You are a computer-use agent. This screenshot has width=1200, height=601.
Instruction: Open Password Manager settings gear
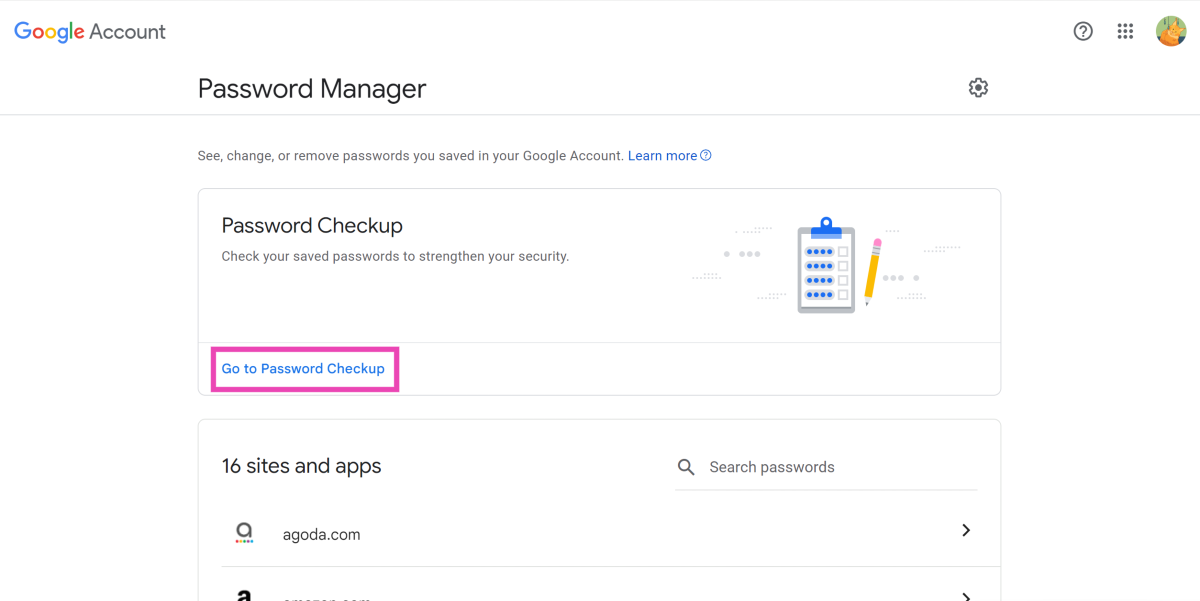click(x=978, y=88)
